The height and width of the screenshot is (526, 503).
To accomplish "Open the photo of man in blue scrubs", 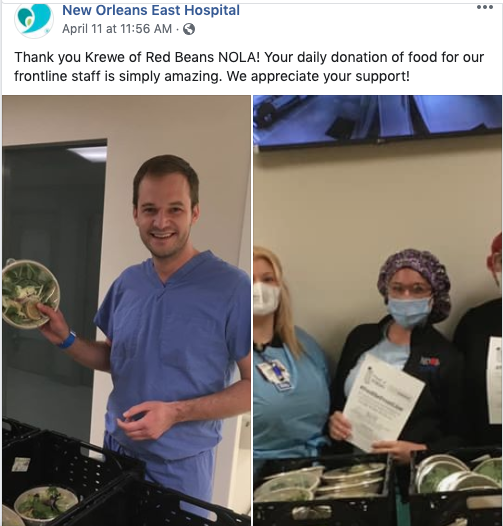I will pos(126,310).
